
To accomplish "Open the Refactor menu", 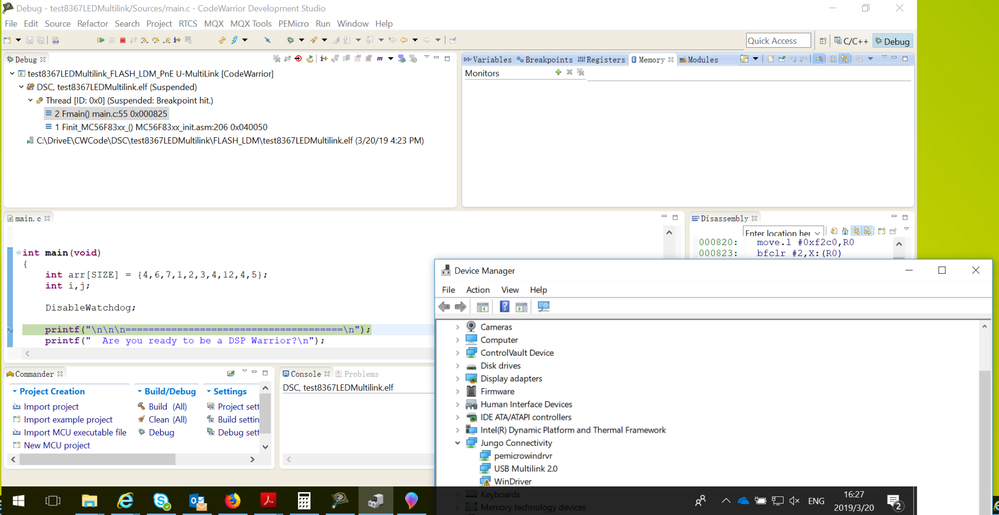I will point(92,24).
